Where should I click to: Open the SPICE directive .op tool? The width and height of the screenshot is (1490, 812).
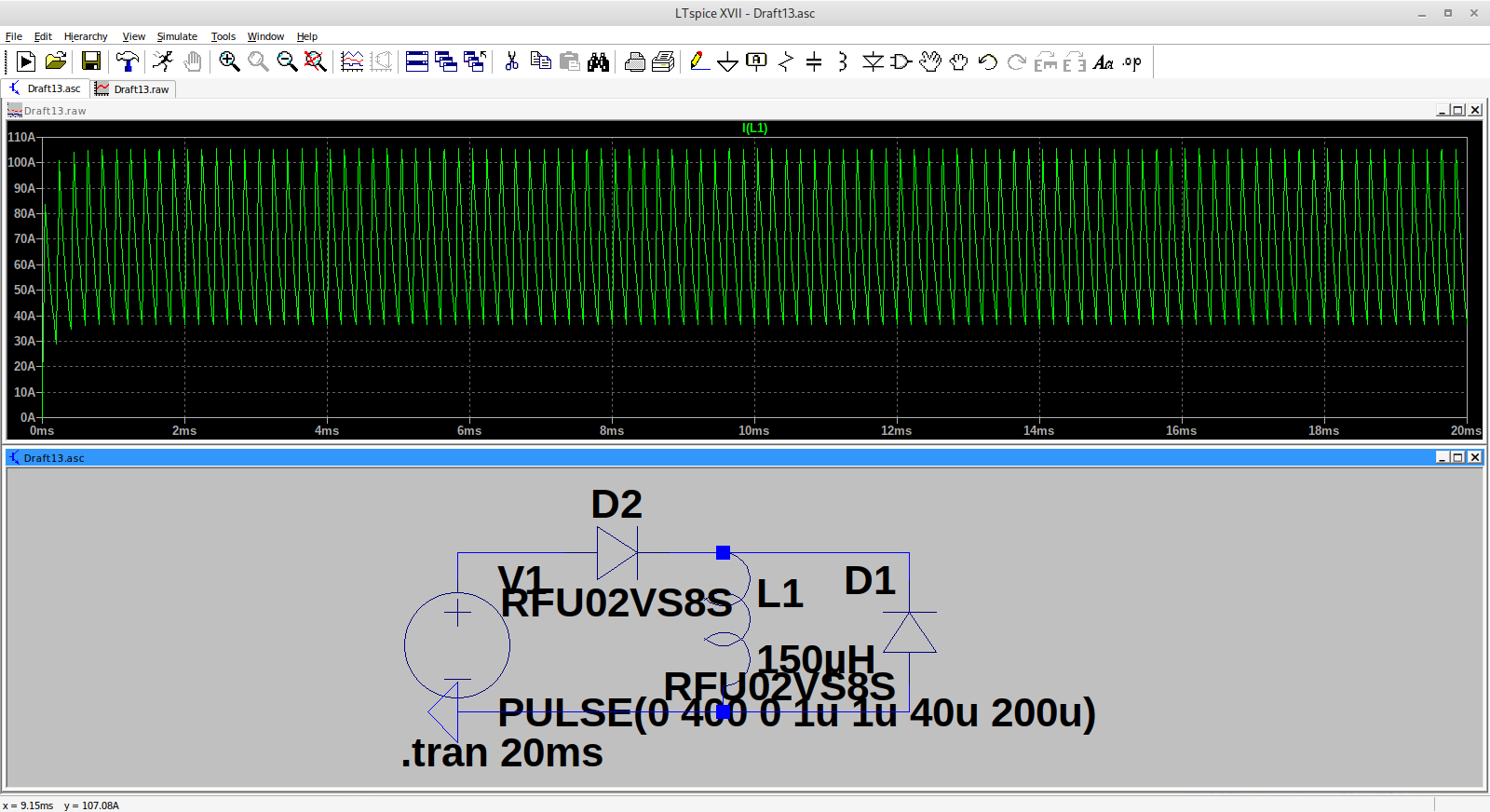tap(1131, 62)
